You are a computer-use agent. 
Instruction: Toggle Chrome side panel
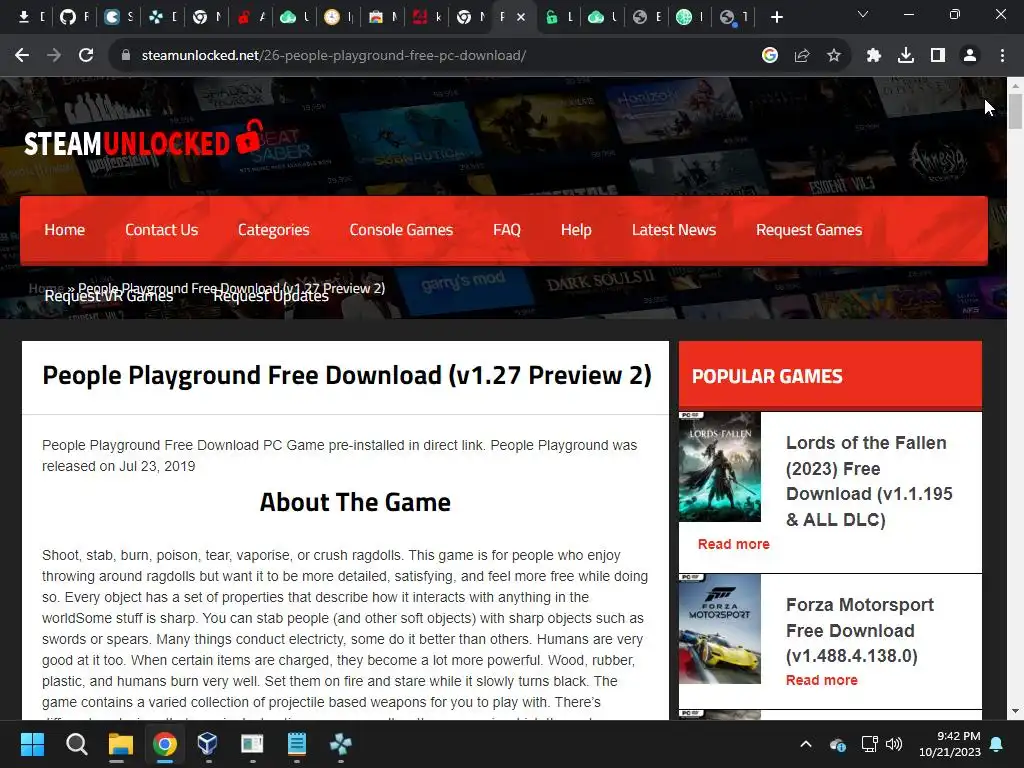pos(938,56)
